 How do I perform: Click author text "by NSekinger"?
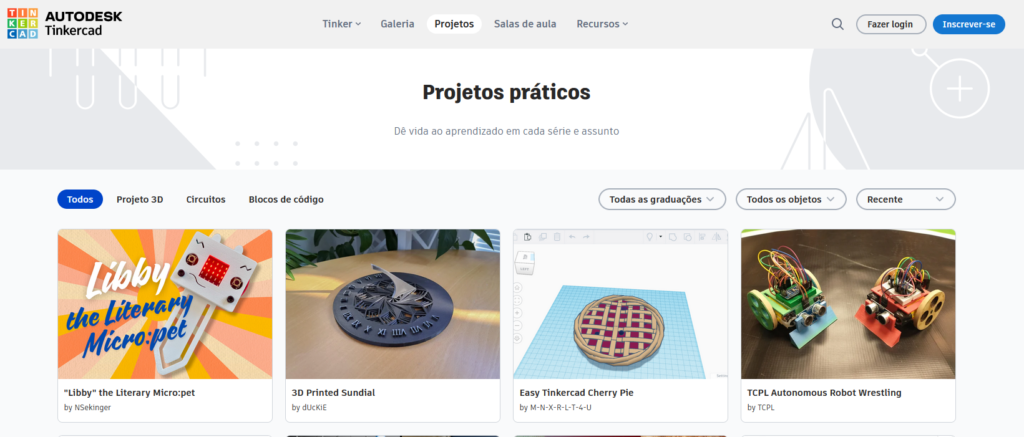(x=88, y=408)
